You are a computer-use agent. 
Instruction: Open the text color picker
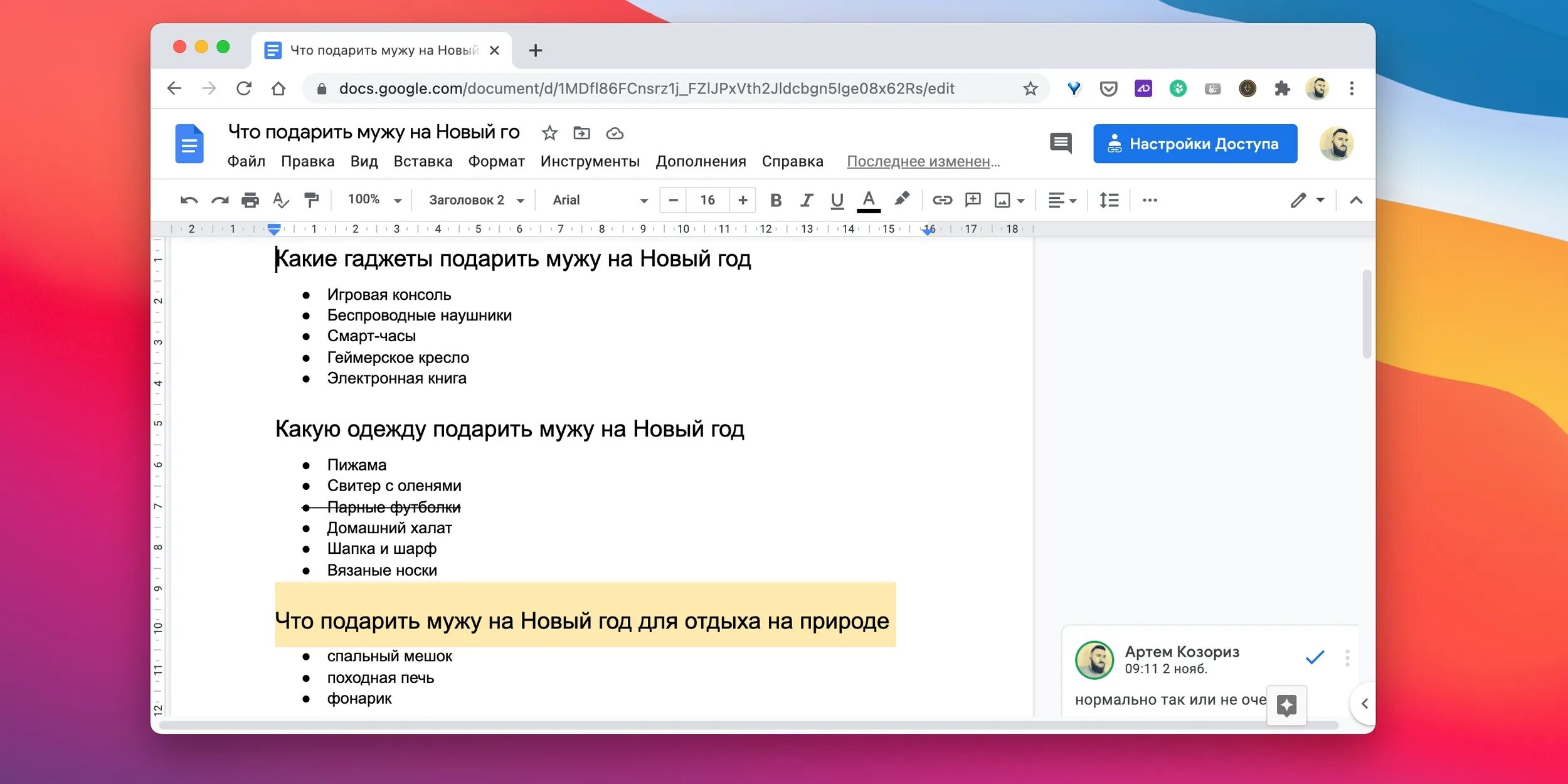(869, 200)
